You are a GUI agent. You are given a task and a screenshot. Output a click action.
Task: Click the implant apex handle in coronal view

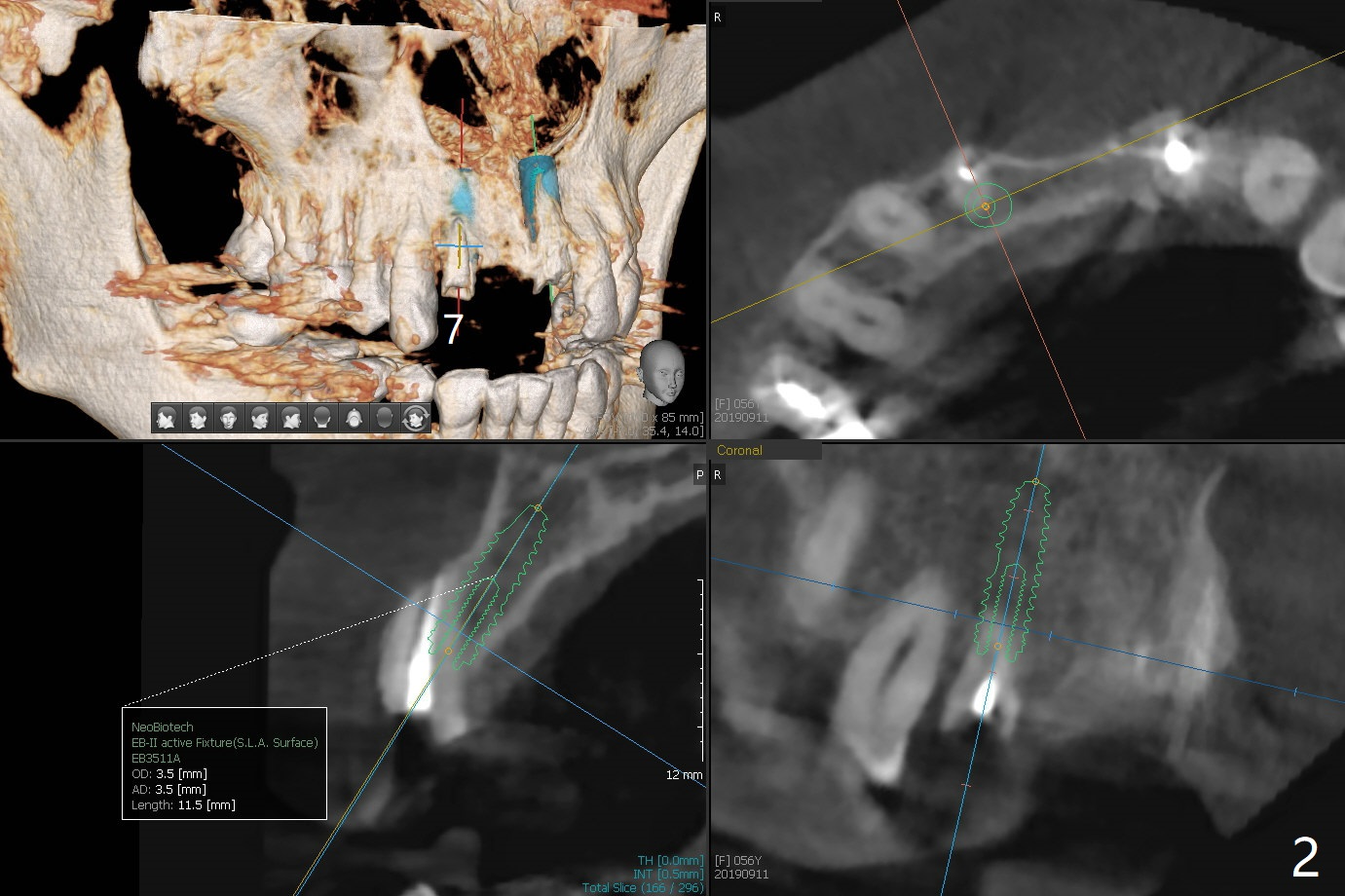pos(1035,483)
